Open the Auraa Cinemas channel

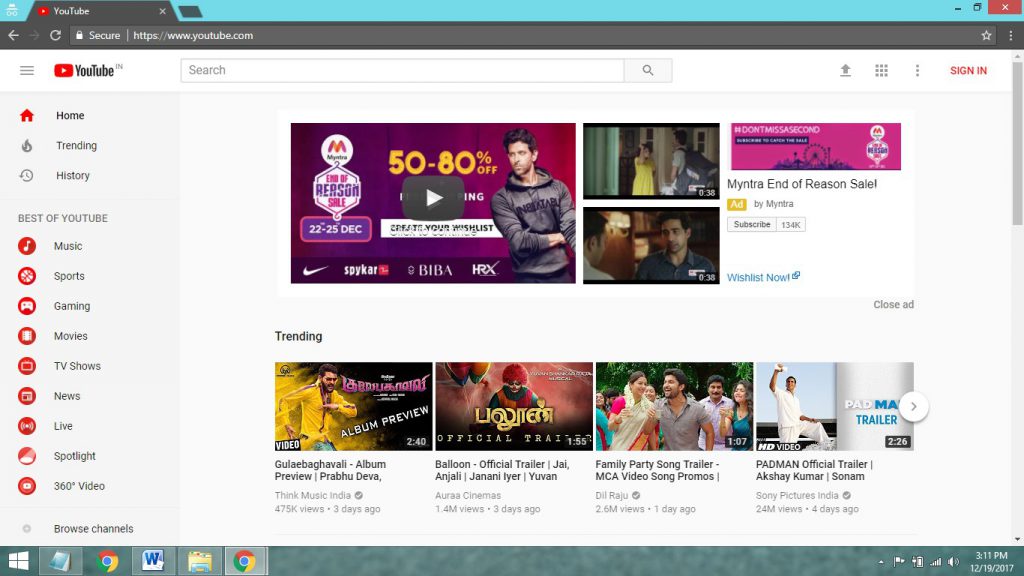click(x=468, y=496)
